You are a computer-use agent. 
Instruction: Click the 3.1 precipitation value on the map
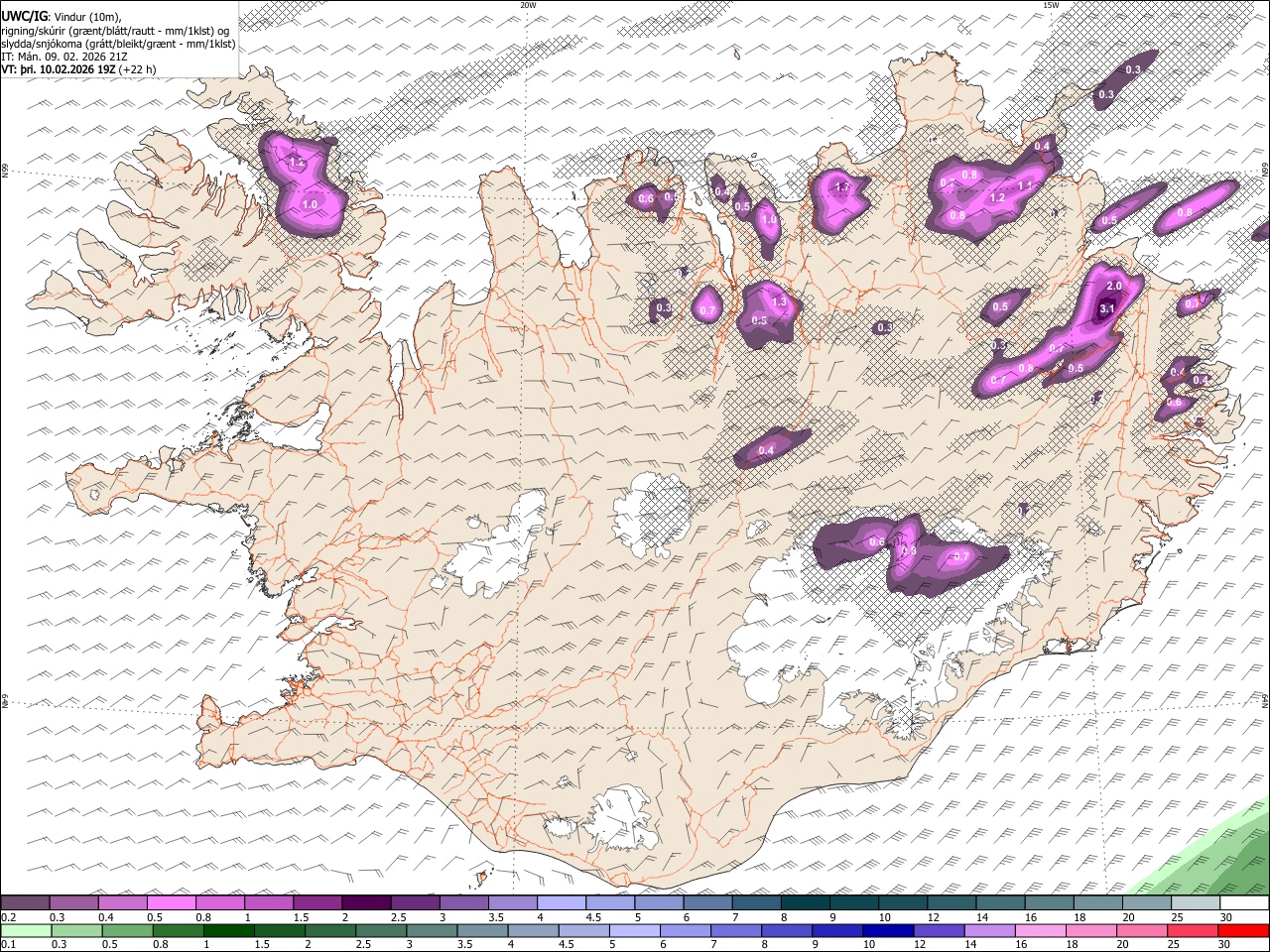click(x=1108, y=308)
